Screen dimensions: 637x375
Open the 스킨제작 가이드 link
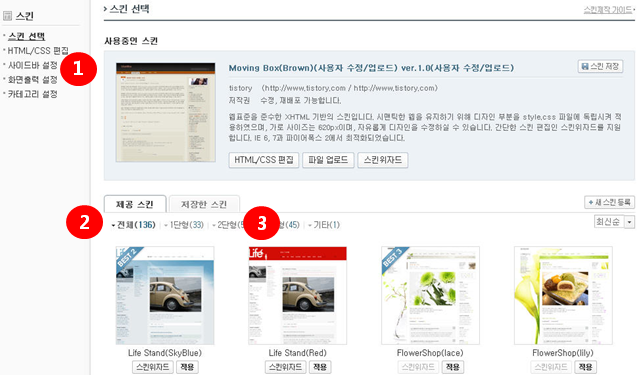tap(608, 9)
